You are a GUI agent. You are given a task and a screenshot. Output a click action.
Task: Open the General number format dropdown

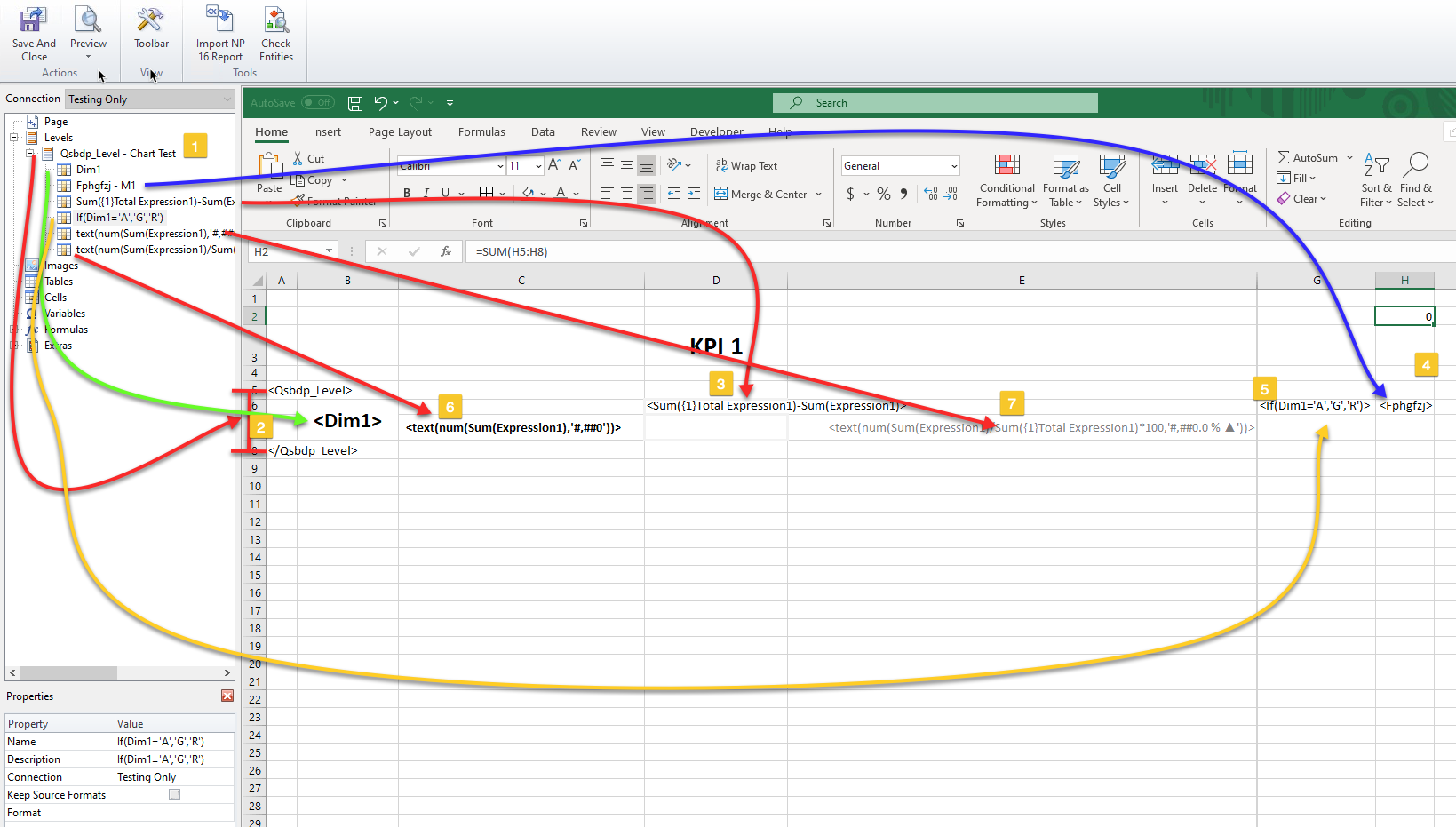[953, 165]
